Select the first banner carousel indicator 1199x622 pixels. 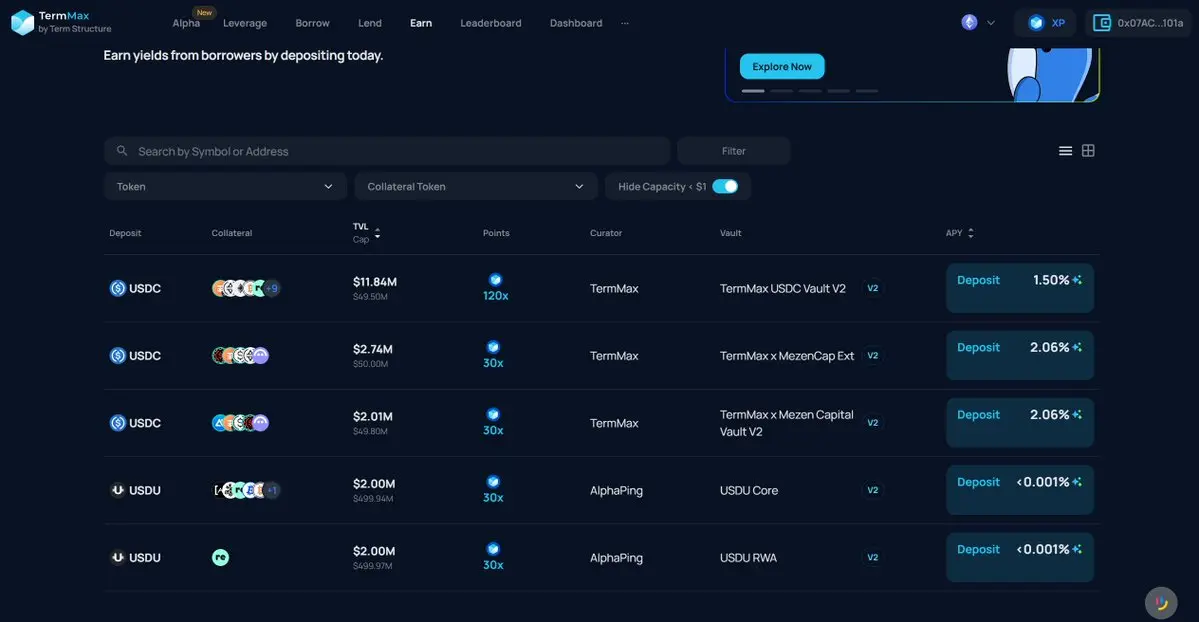click(753, 91)
